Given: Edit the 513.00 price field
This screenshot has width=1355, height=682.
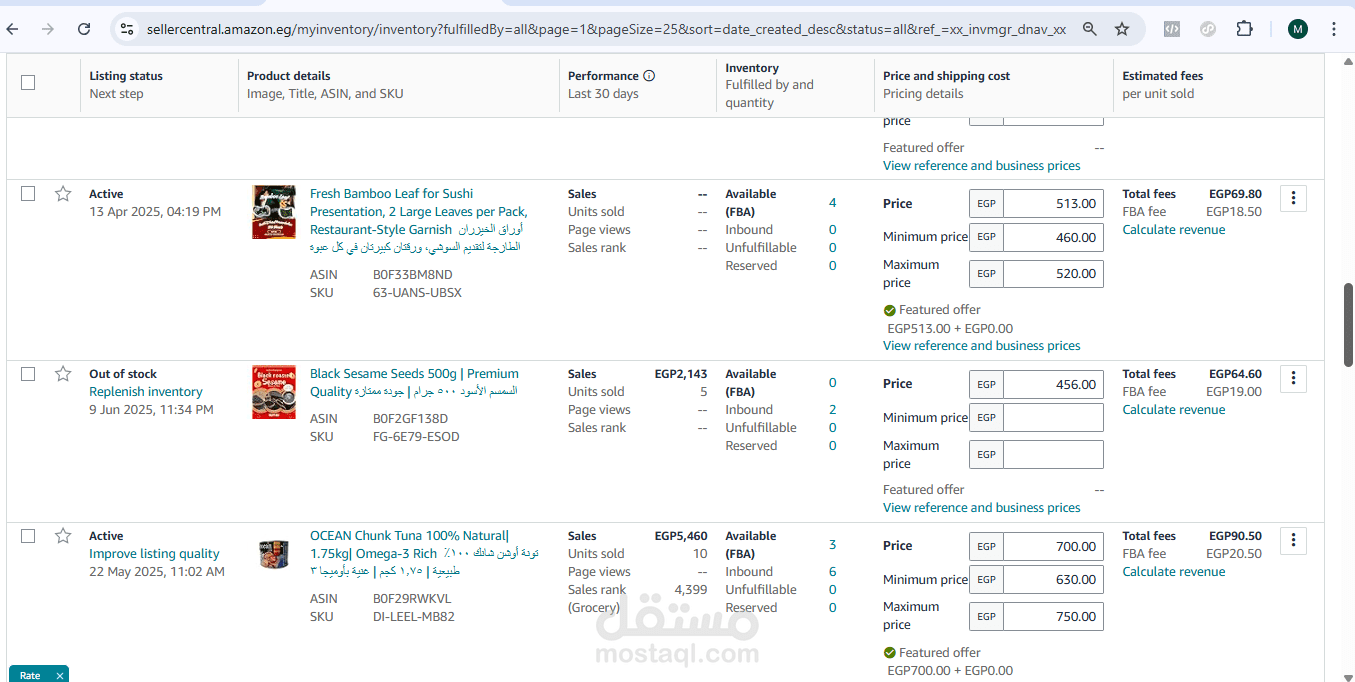Looking at the screenshot, I should coord(1053,204).
